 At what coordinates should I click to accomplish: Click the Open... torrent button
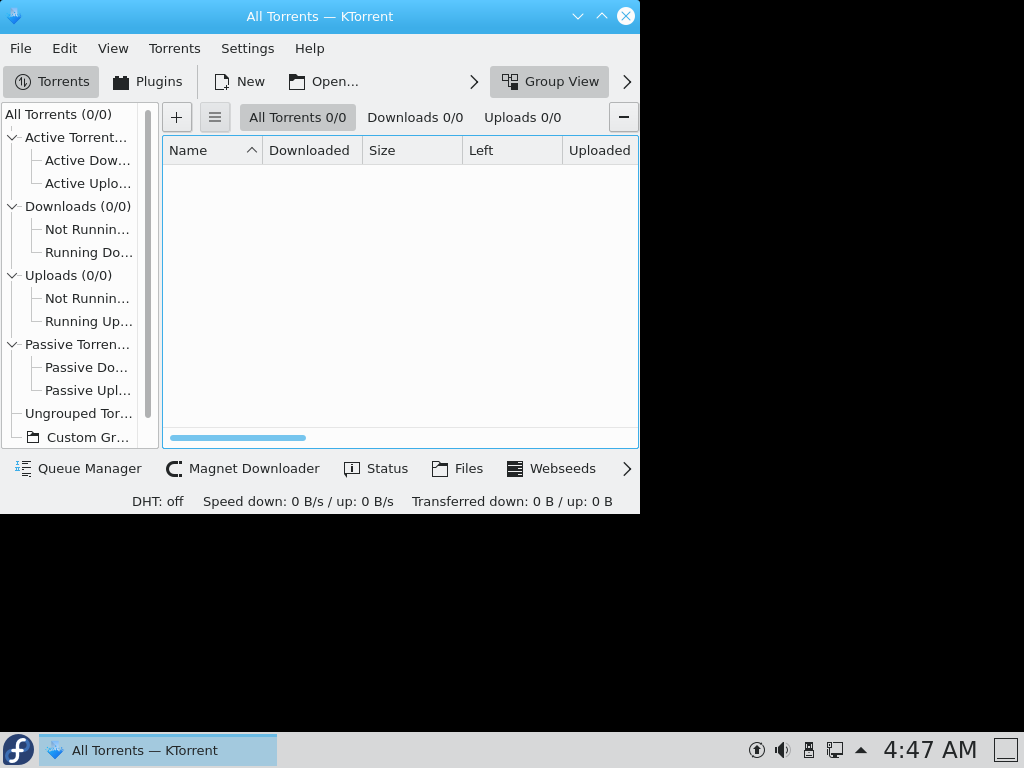323,82
